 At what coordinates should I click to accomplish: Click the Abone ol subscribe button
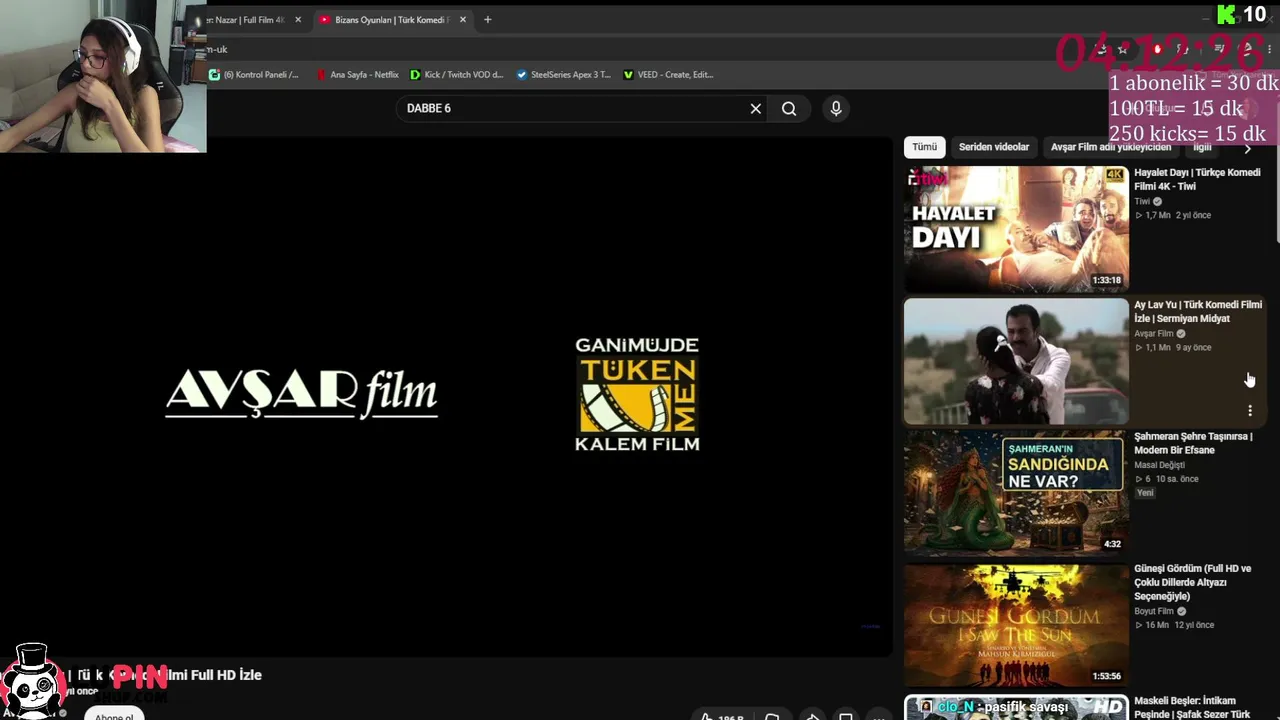point(114,715)
